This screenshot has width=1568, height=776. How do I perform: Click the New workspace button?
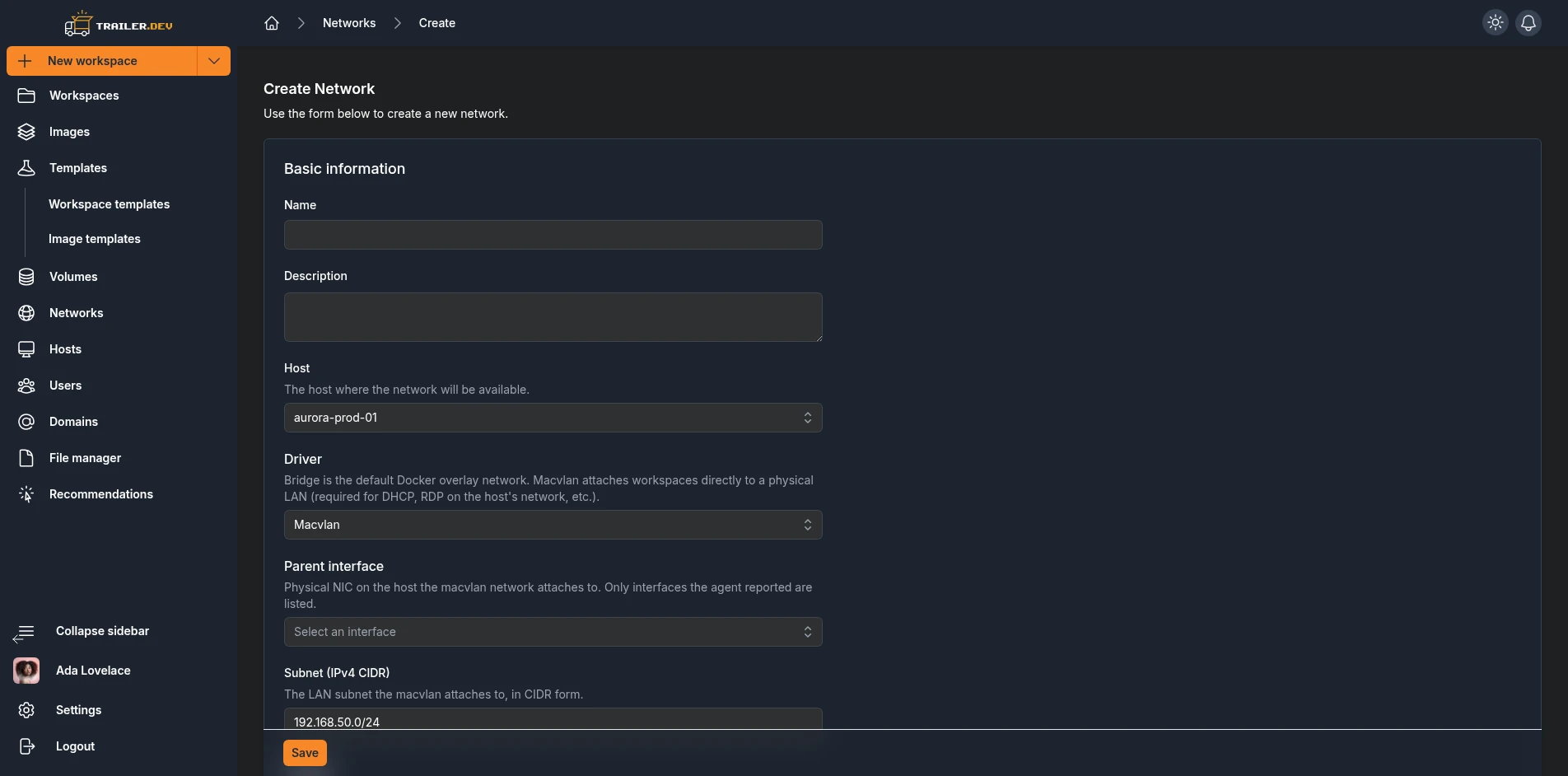coord(102,61)
